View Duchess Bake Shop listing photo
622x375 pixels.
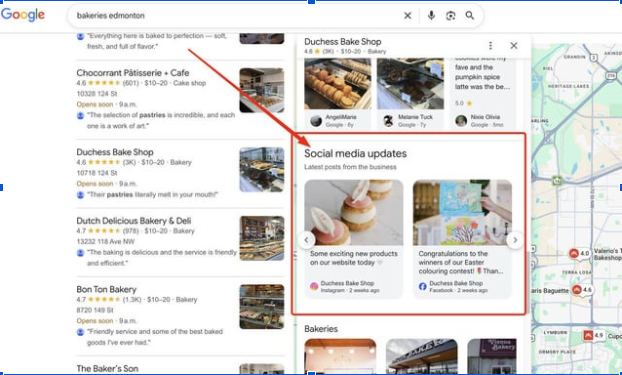(262, 169)
